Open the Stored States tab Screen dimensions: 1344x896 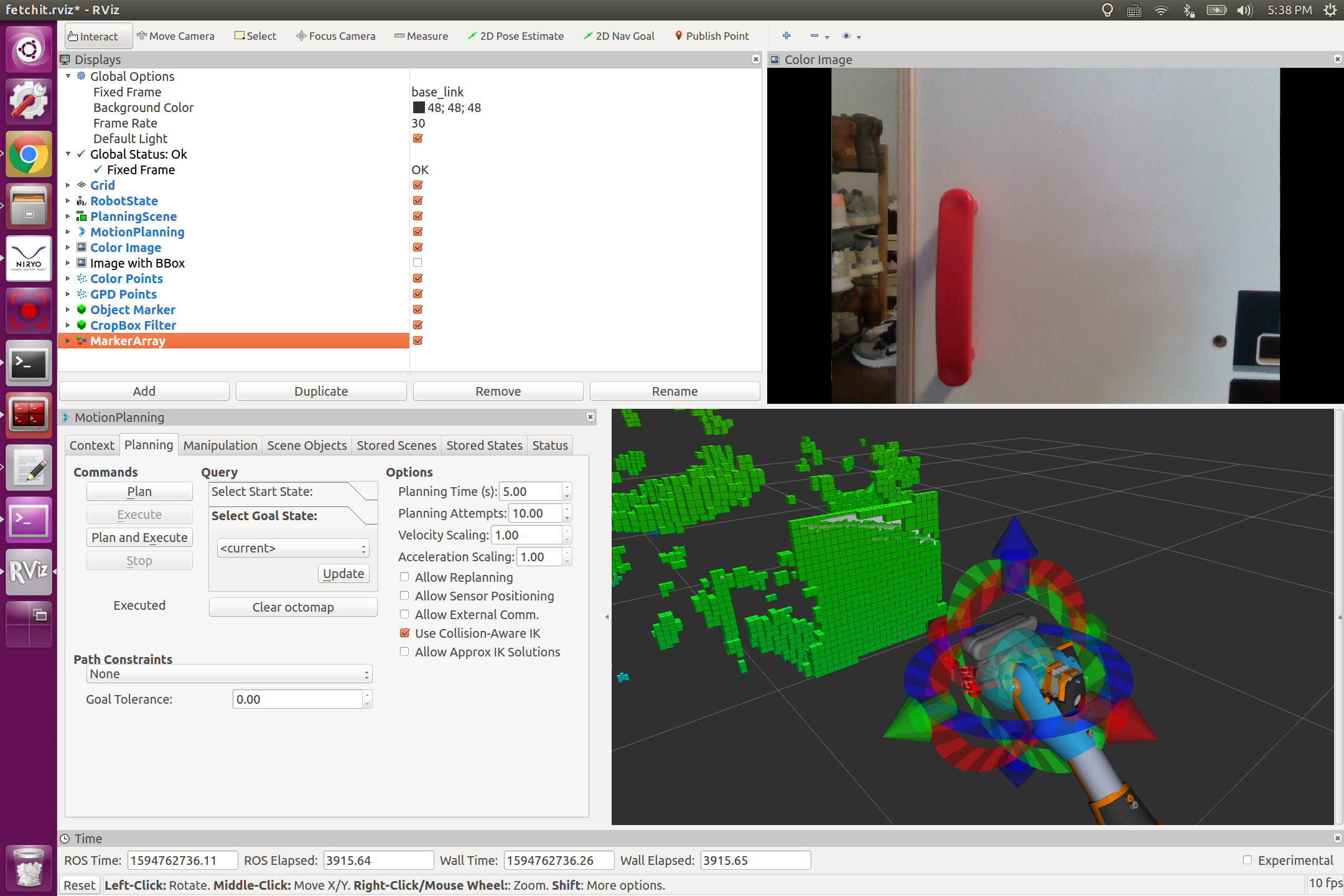(x=484, y=445)
